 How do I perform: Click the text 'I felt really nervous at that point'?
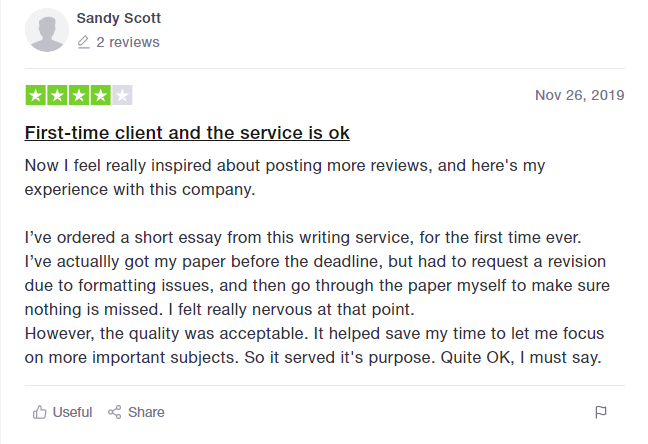coord(292,310)
